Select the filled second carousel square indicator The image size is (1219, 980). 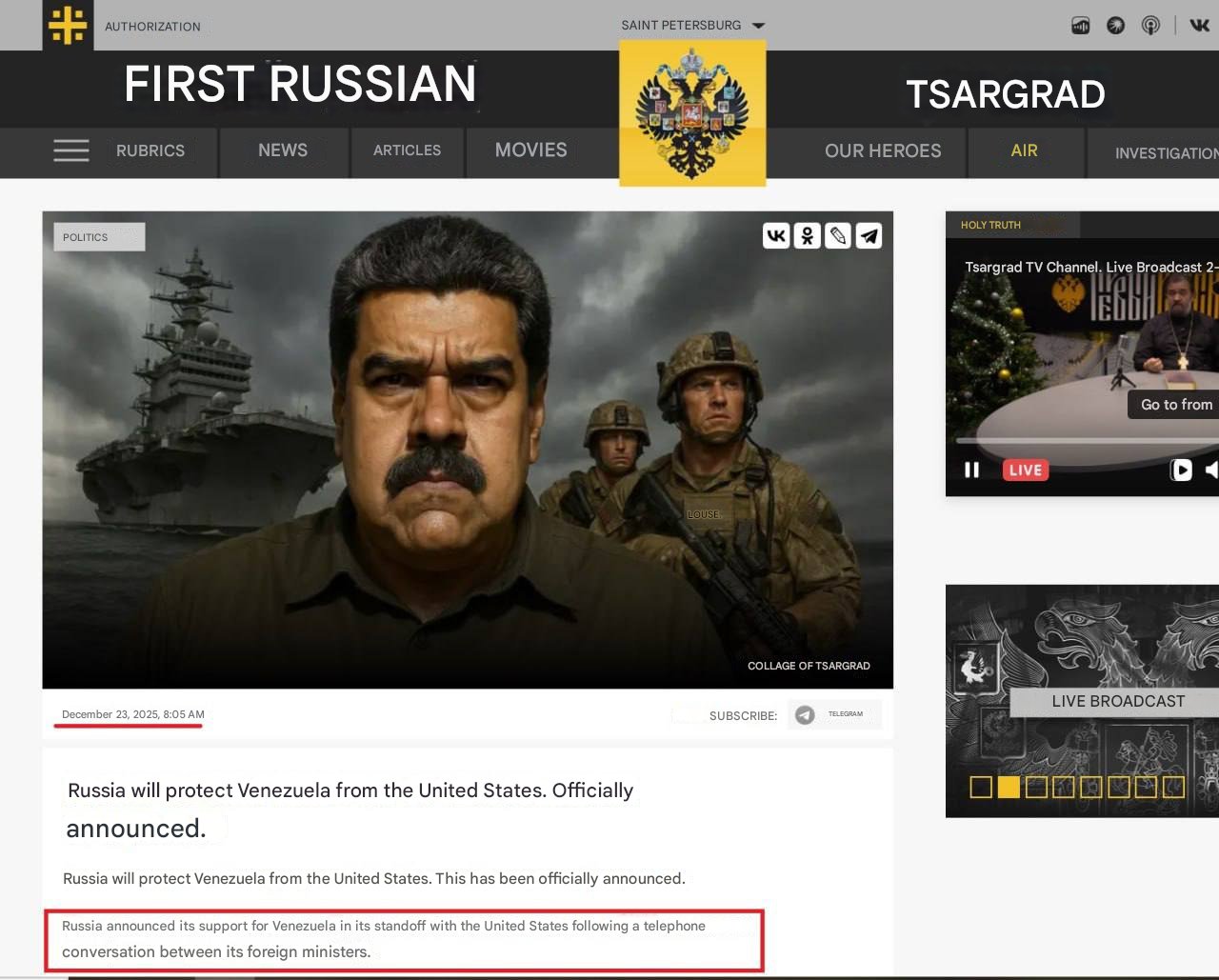point(1009,787)
